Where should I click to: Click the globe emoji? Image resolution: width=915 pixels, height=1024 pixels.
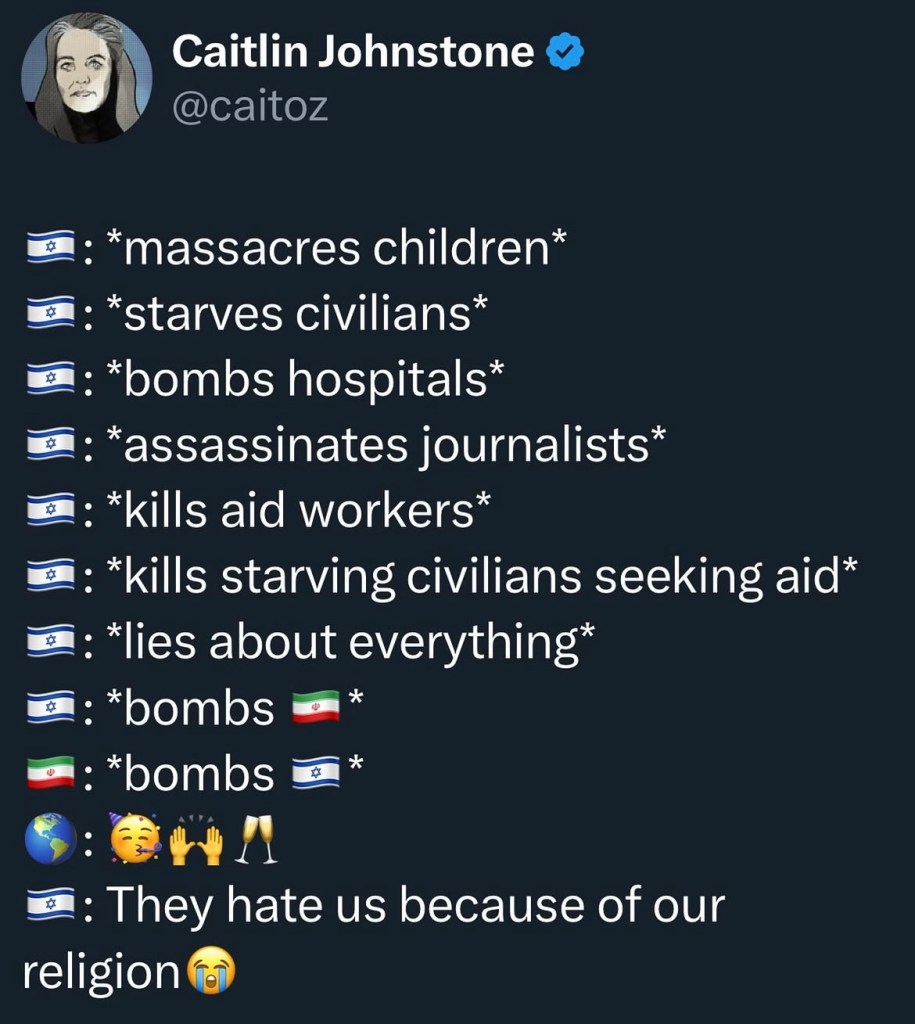tap(49, 840)
